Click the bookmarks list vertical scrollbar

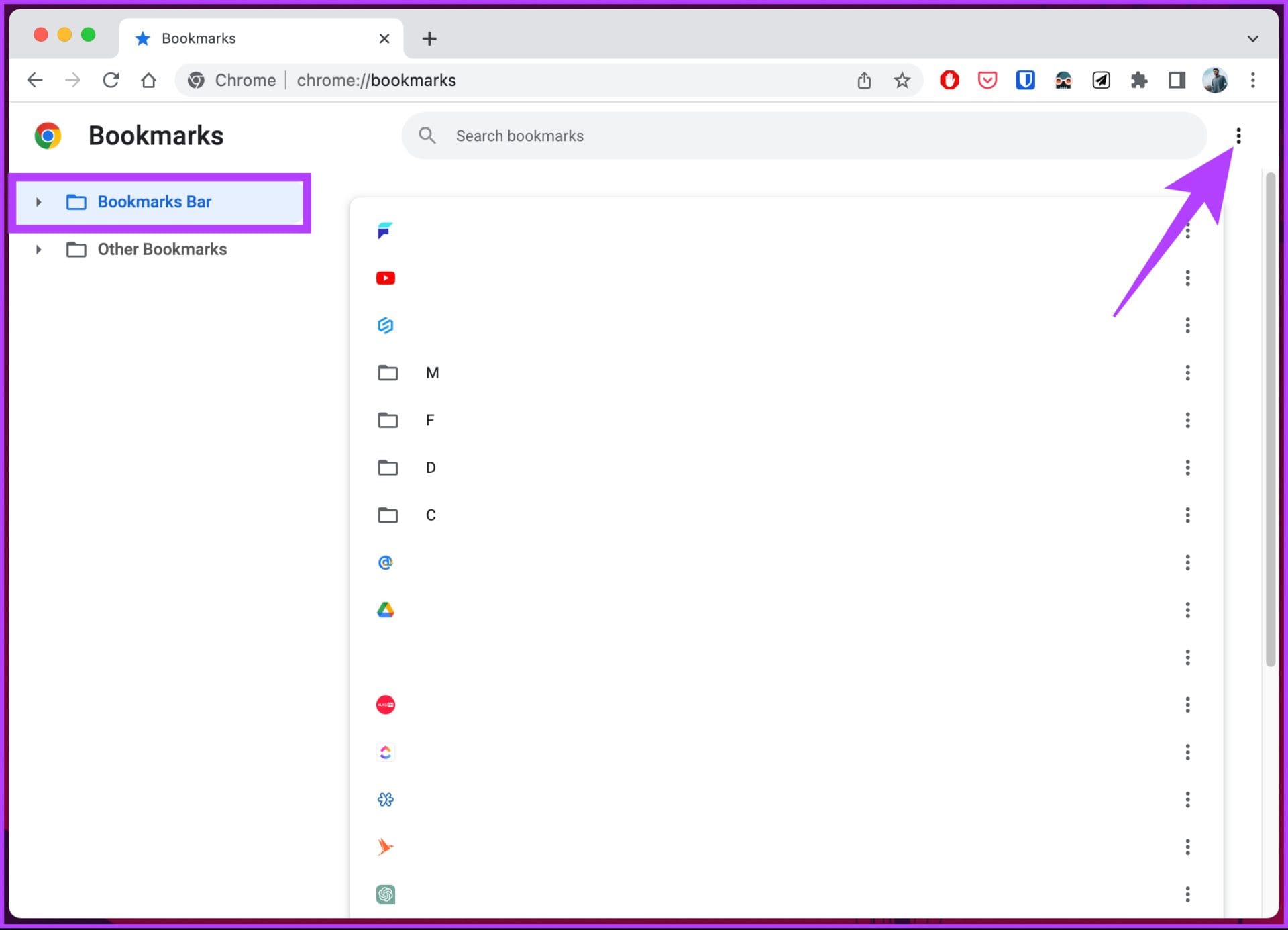point(1270,420)
